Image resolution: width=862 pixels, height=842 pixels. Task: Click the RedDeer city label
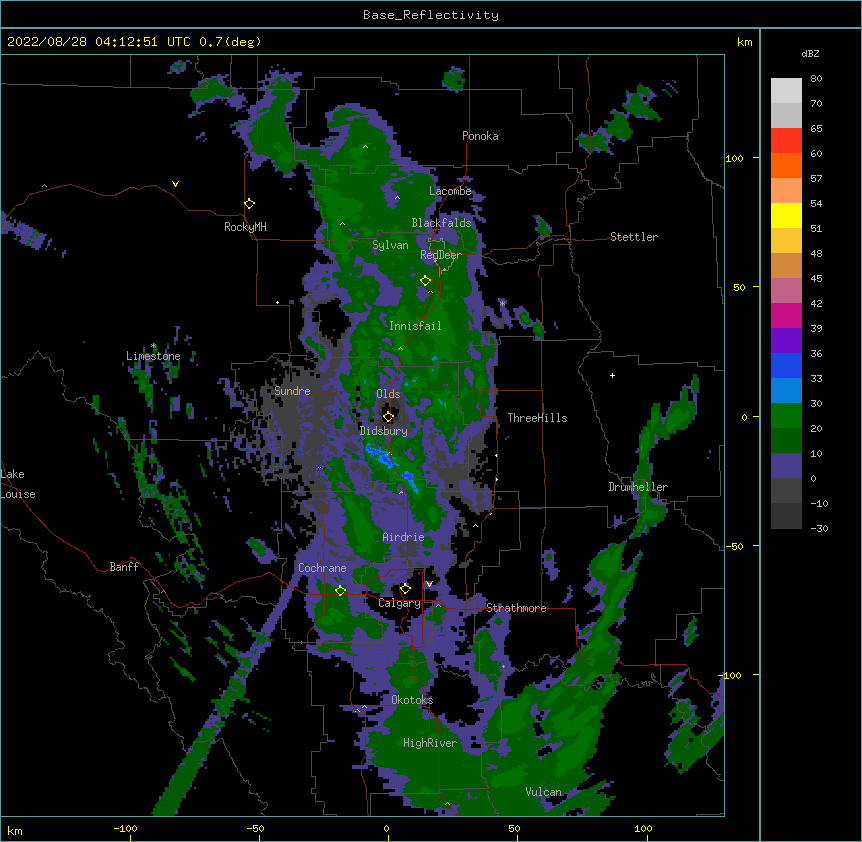coord(441,255)
